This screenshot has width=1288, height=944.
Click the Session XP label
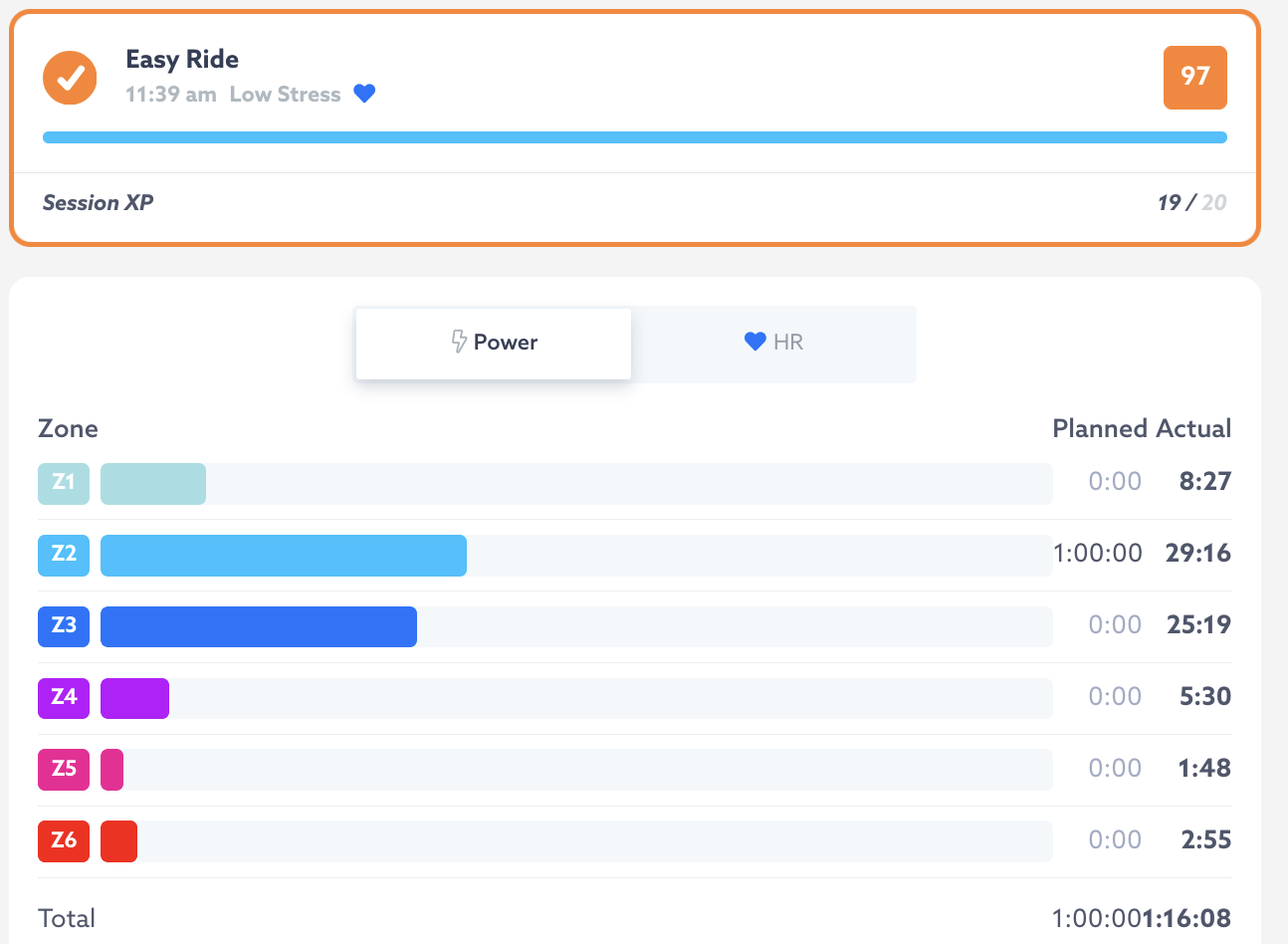click(98, 203)
